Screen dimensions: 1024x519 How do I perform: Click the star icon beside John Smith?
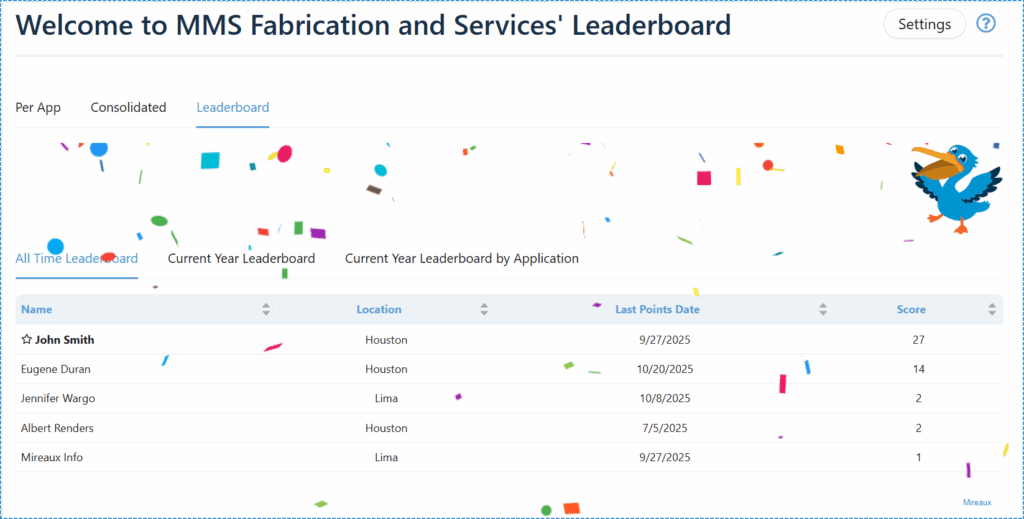[27, 340]
